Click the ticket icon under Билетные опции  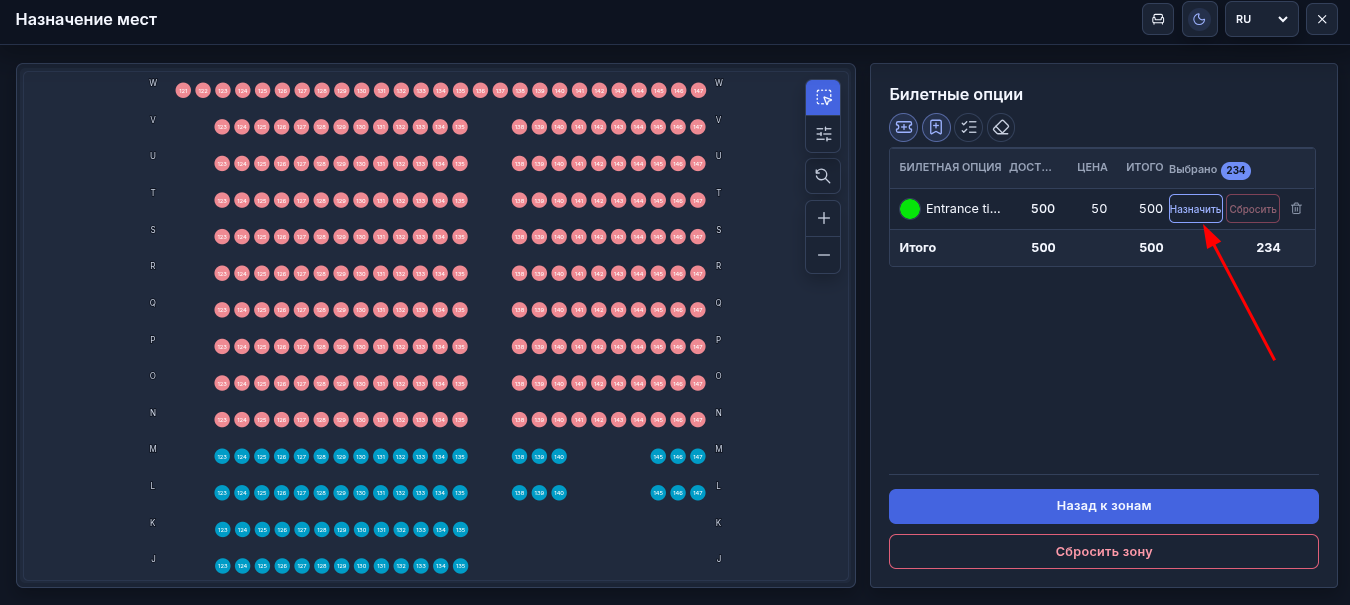(x=904, y=127)
